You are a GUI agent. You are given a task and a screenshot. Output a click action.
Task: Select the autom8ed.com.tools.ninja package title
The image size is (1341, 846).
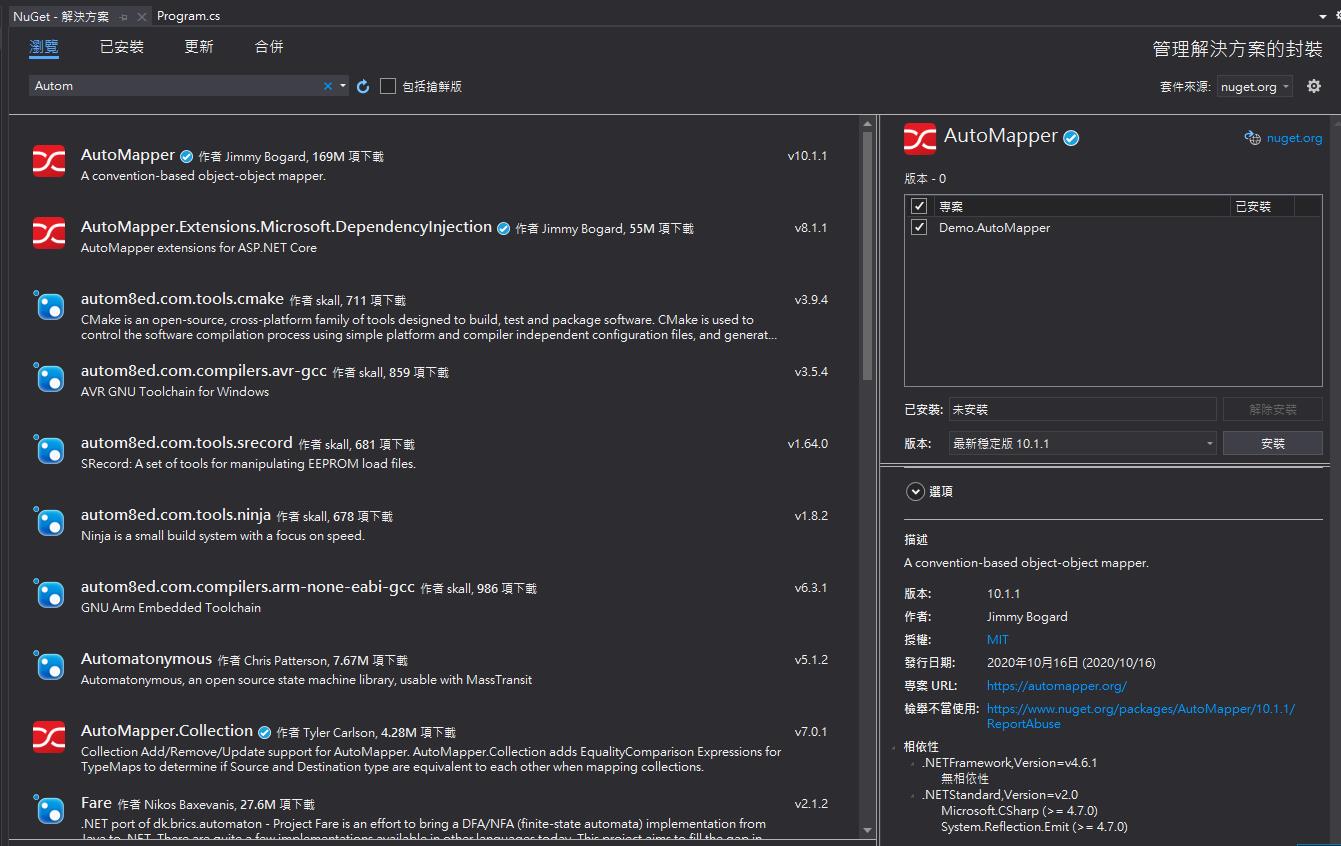tap(176, 515)
